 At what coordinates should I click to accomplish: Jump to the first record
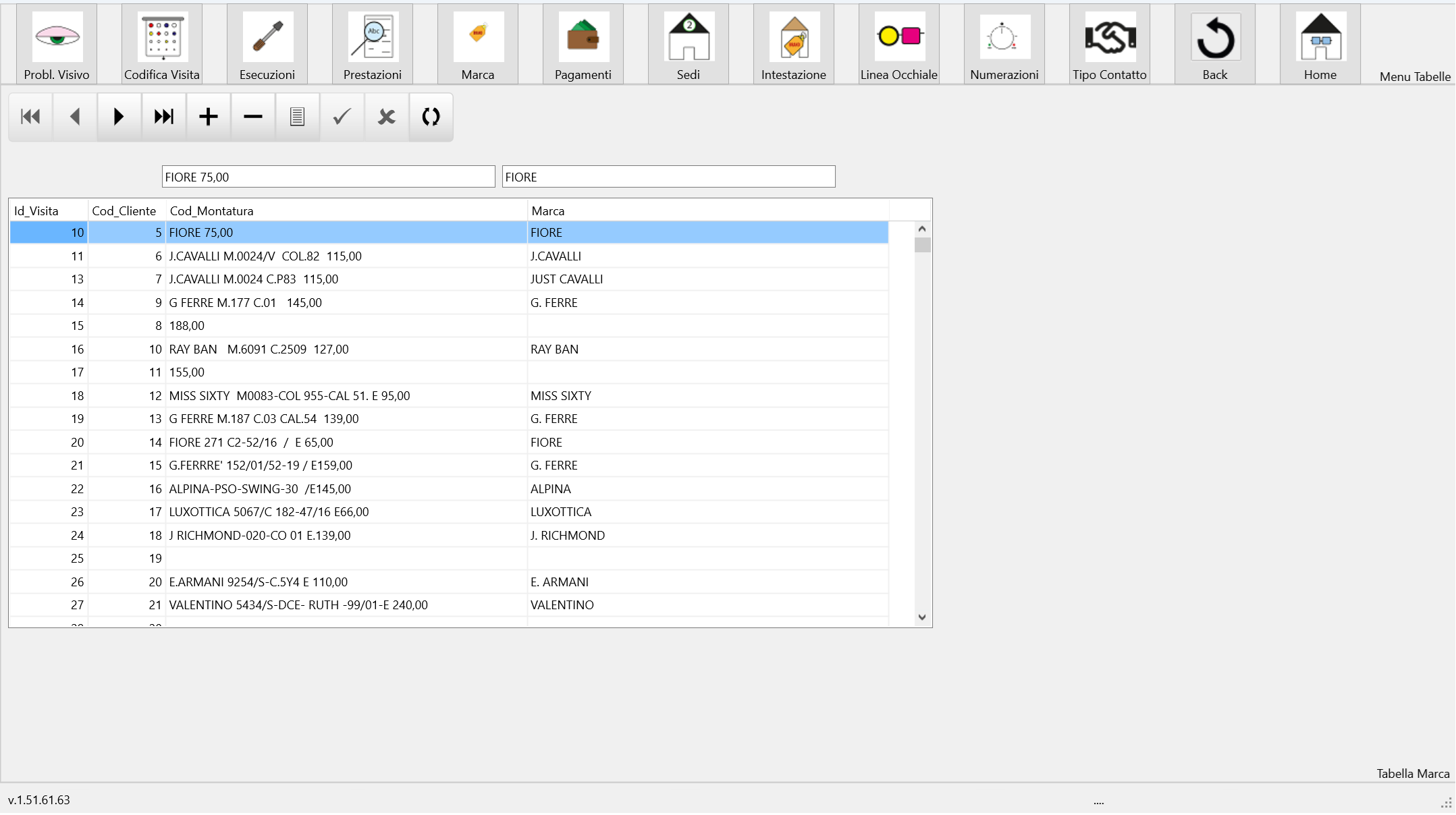(30, 117)
